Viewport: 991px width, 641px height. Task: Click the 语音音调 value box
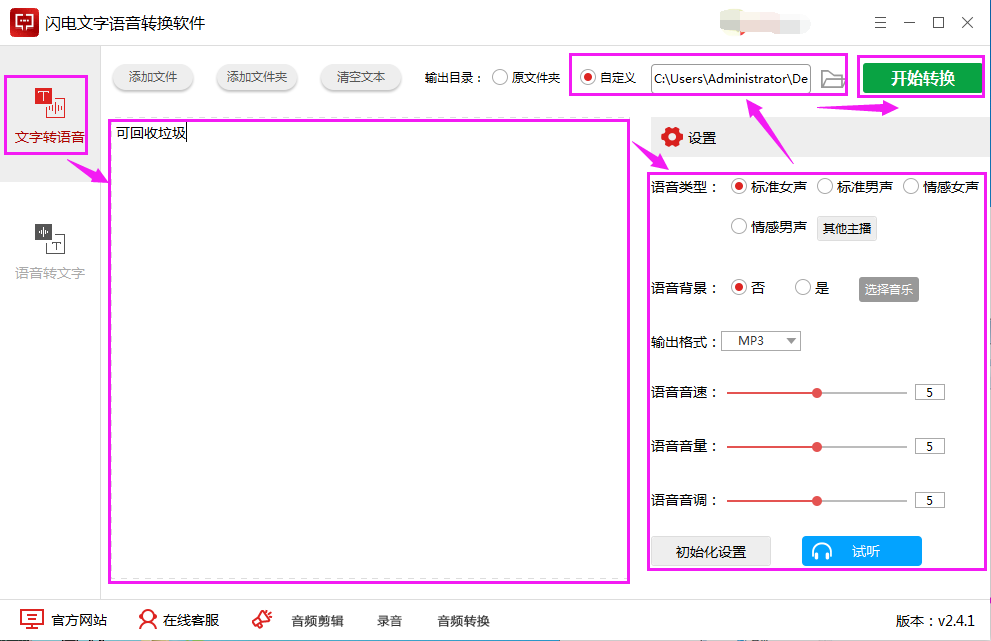point(930,500)
